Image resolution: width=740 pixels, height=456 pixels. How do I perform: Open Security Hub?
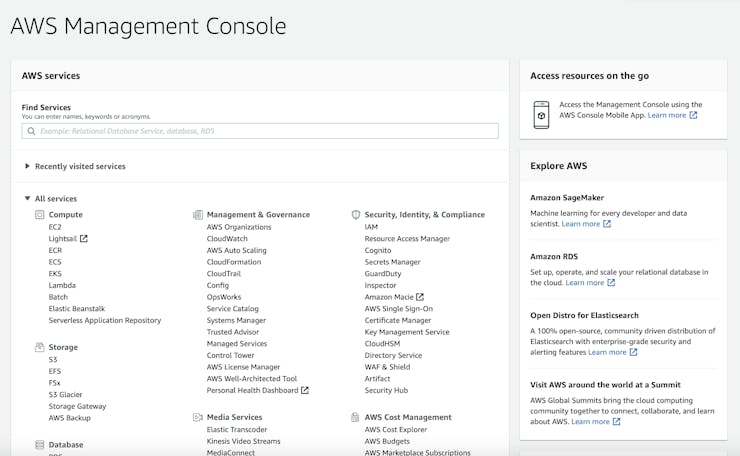point(386,391)
